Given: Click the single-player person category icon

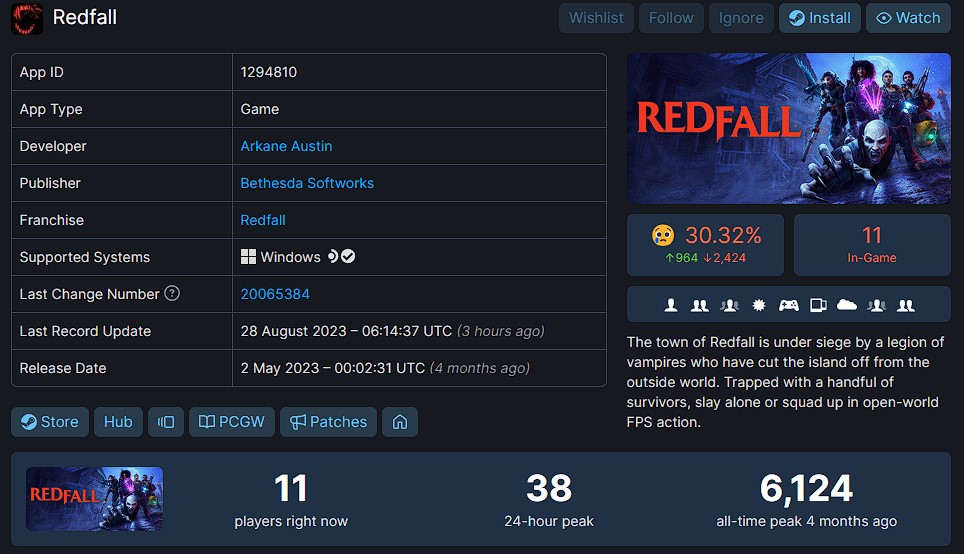Looking at the screenshot, I should [671, 305].
